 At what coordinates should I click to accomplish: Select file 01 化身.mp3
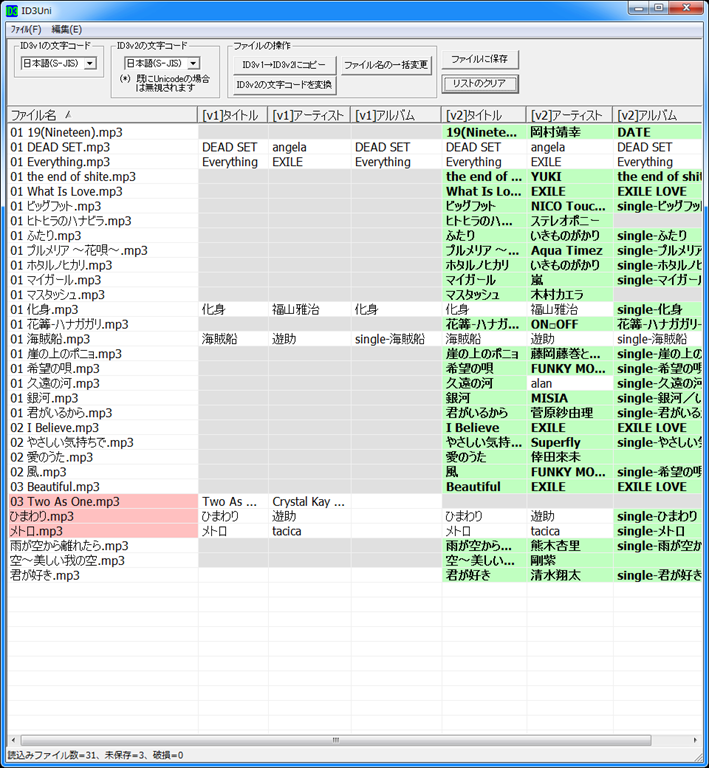(45, 310)
